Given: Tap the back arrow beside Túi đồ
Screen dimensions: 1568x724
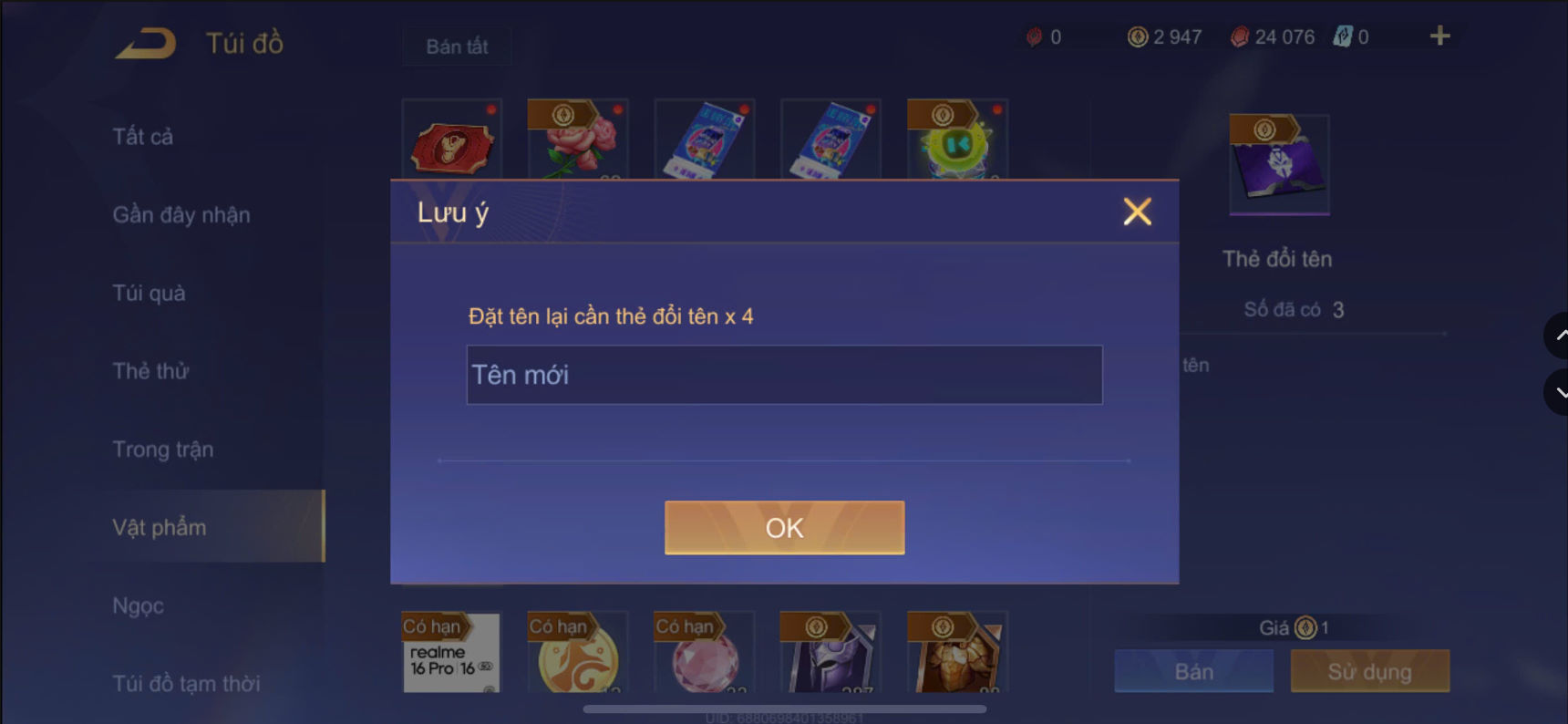Looking at the screenshot, I should pyautogui.click(x=146, y=44).
